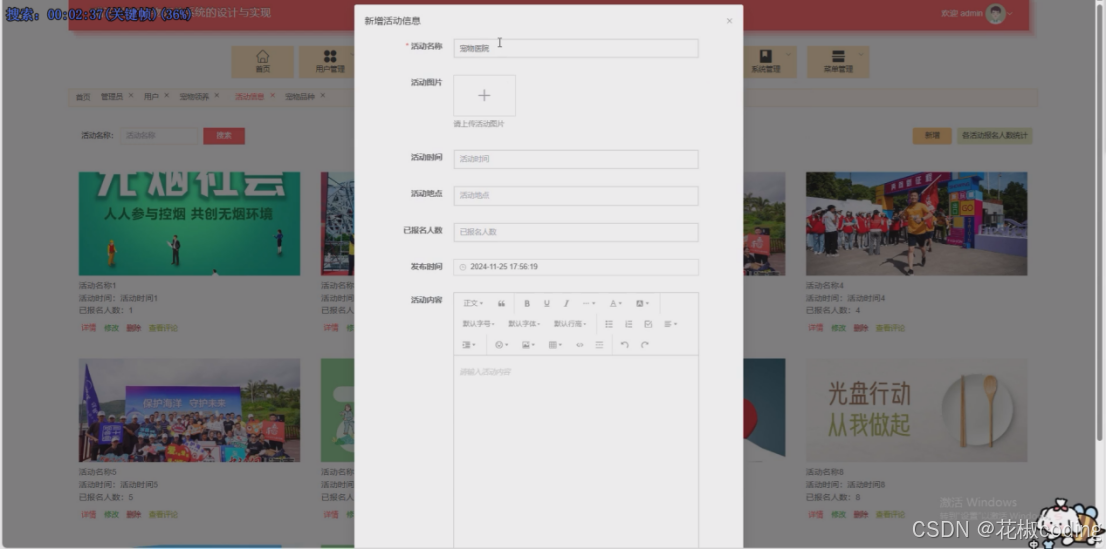This screenshot has width=1106, height=550.
Task: Open the insert image dropdown
Action: pos(528,346)
